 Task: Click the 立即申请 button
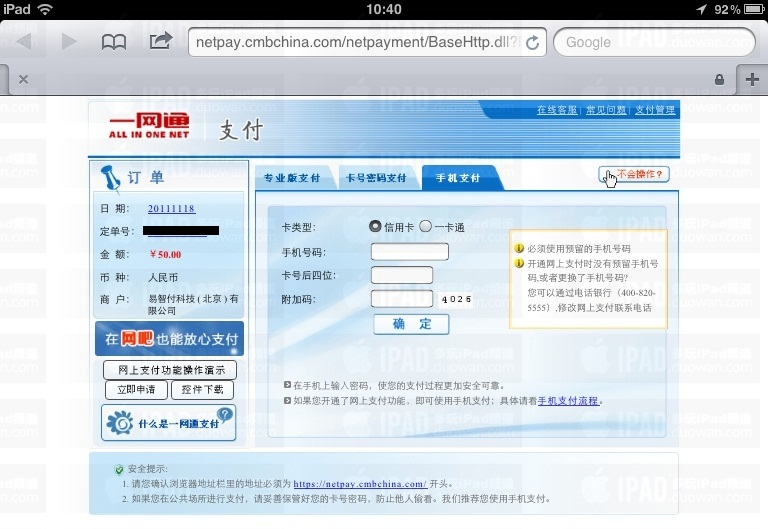click(x=136, y=390)
